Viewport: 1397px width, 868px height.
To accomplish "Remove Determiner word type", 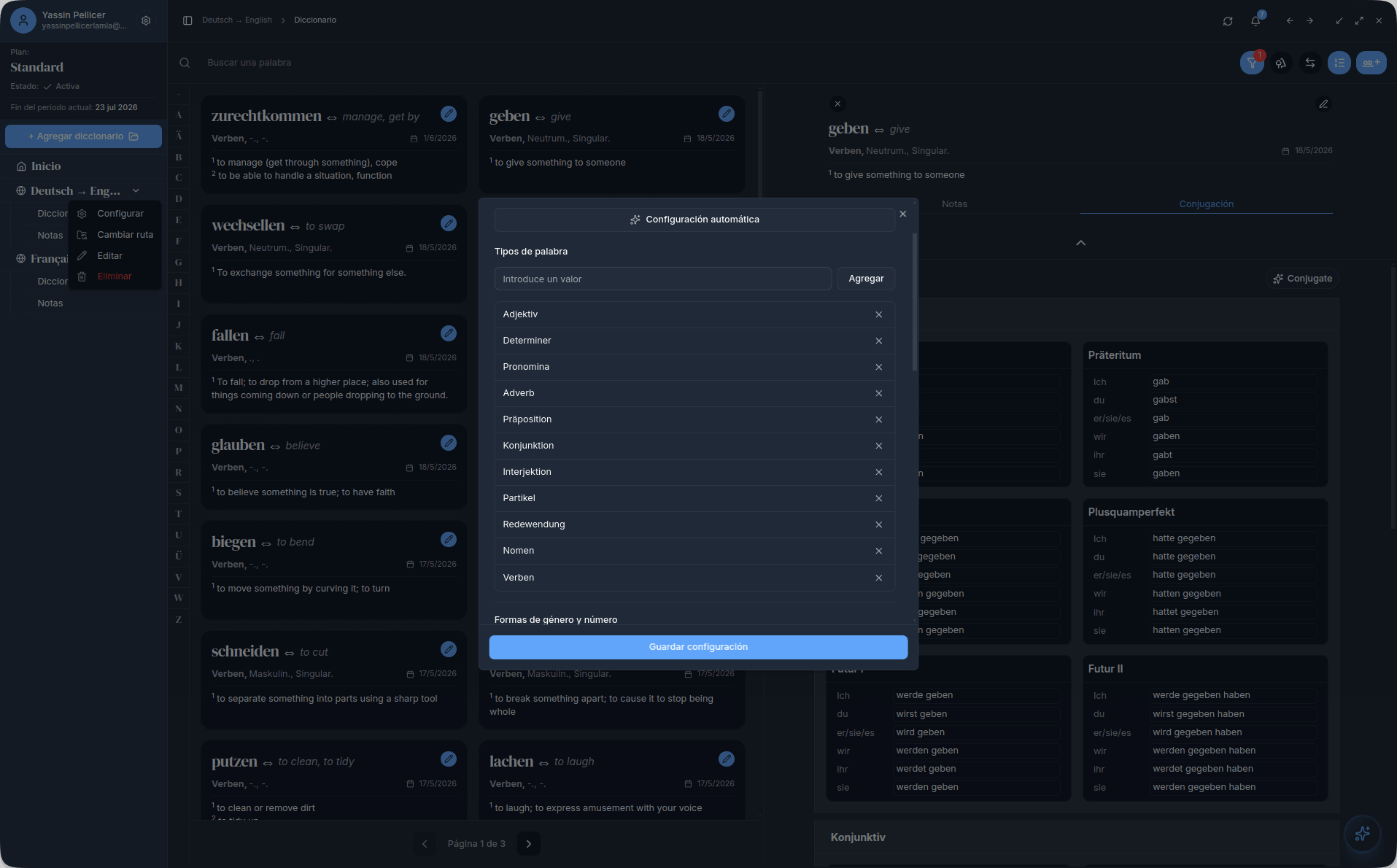I will [x=879, y=341].
